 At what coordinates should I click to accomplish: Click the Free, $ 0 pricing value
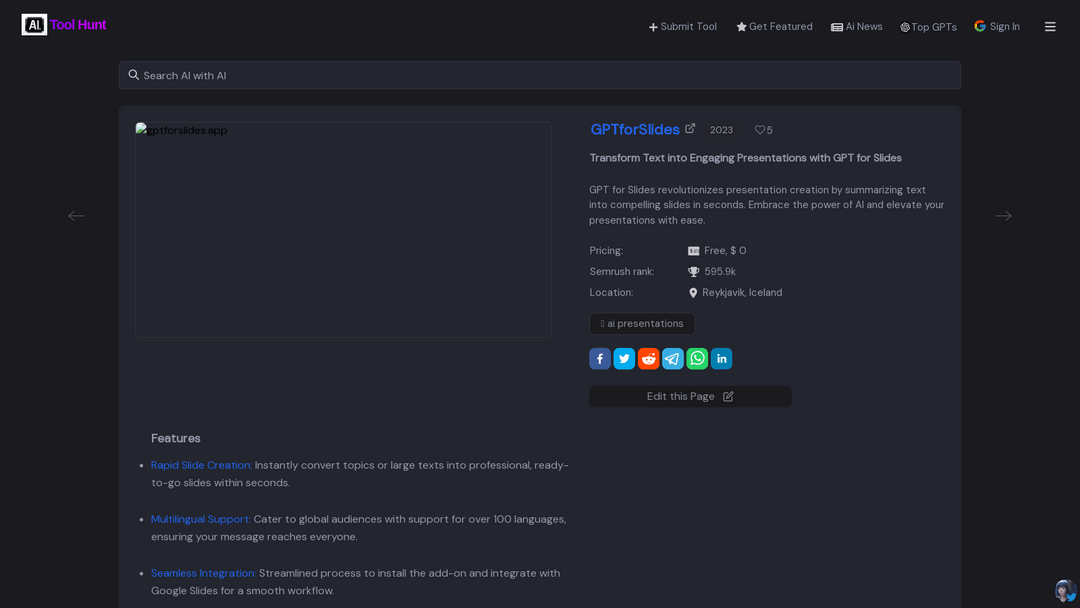point(725,251)
